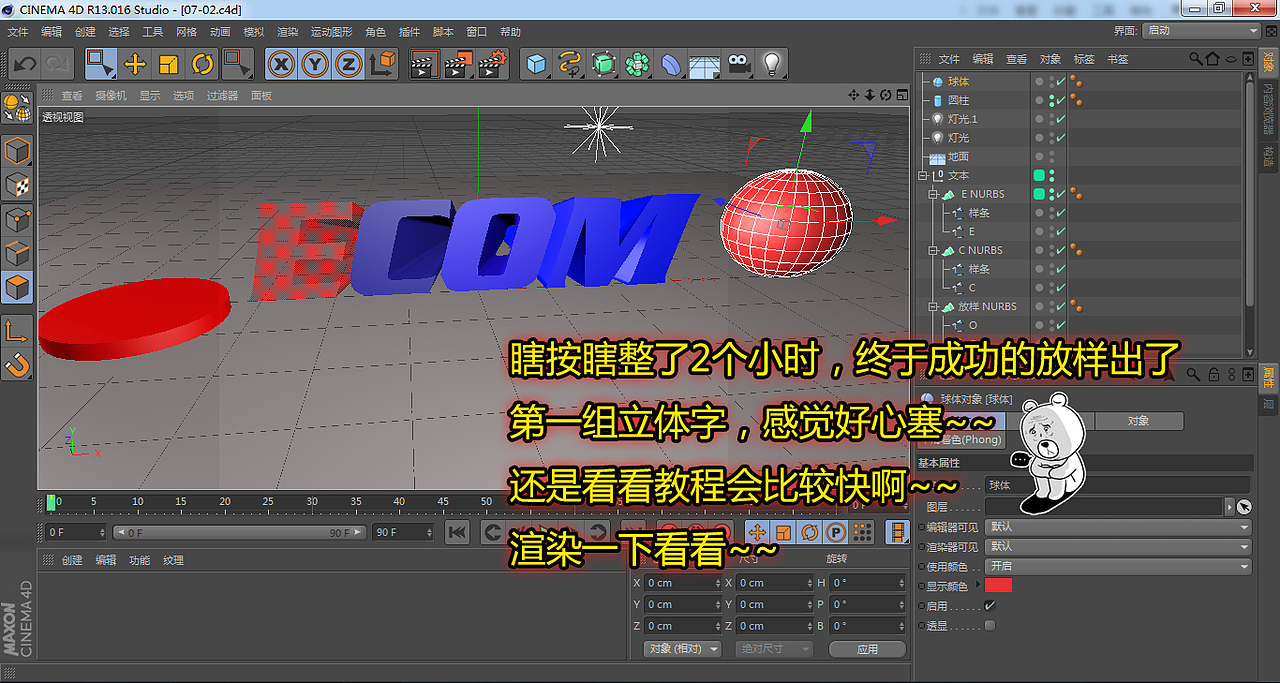The image size is (1280, 683).
Task: Toggle the Y axis lock
Action: click(315, 65)
